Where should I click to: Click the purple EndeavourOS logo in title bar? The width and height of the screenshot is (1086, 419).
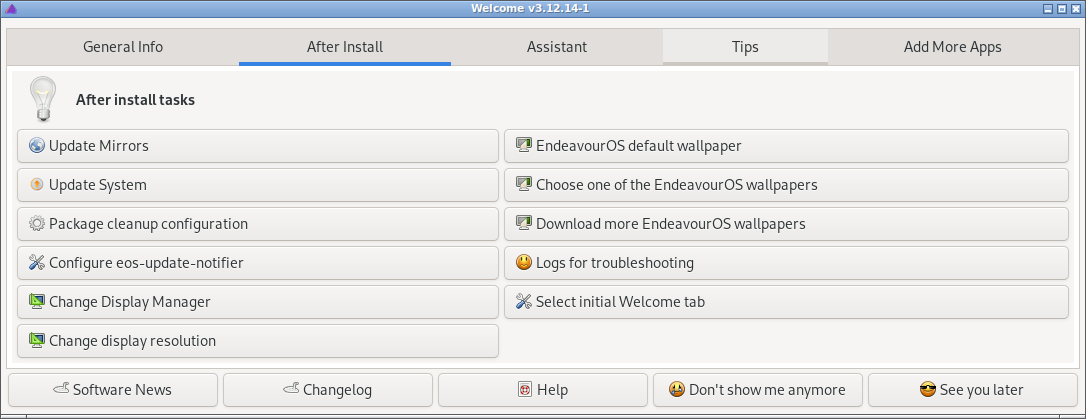10,8
